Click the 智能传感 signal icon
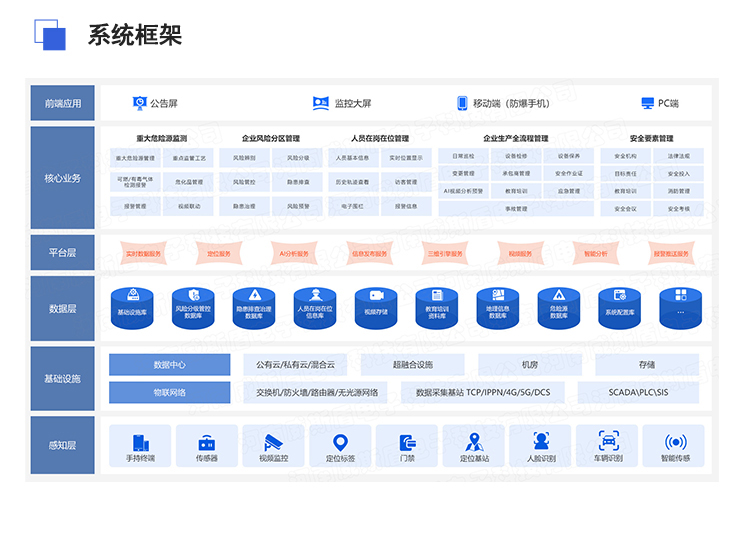The image size is (750, 536). tap(675, 441)
